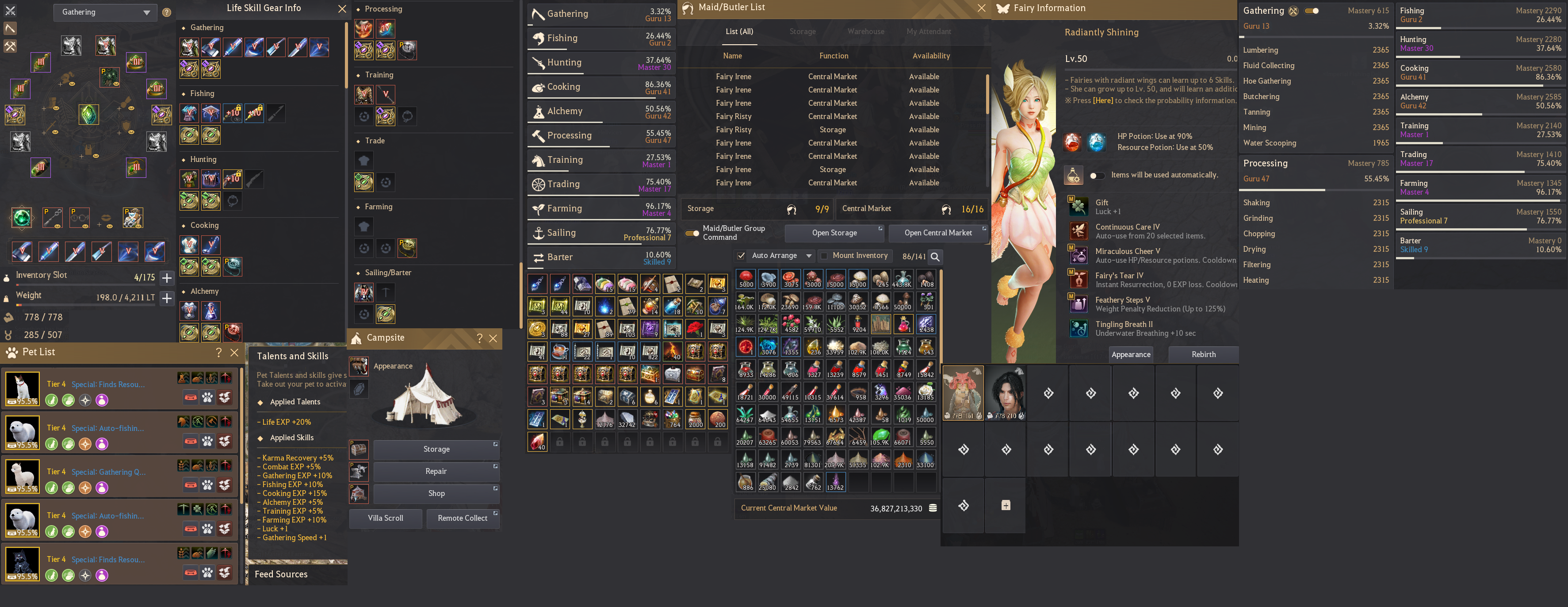Viewport: 1568px width, 607px height.
Task: Click the Open Central Market button
Action: tap(938, 233)
